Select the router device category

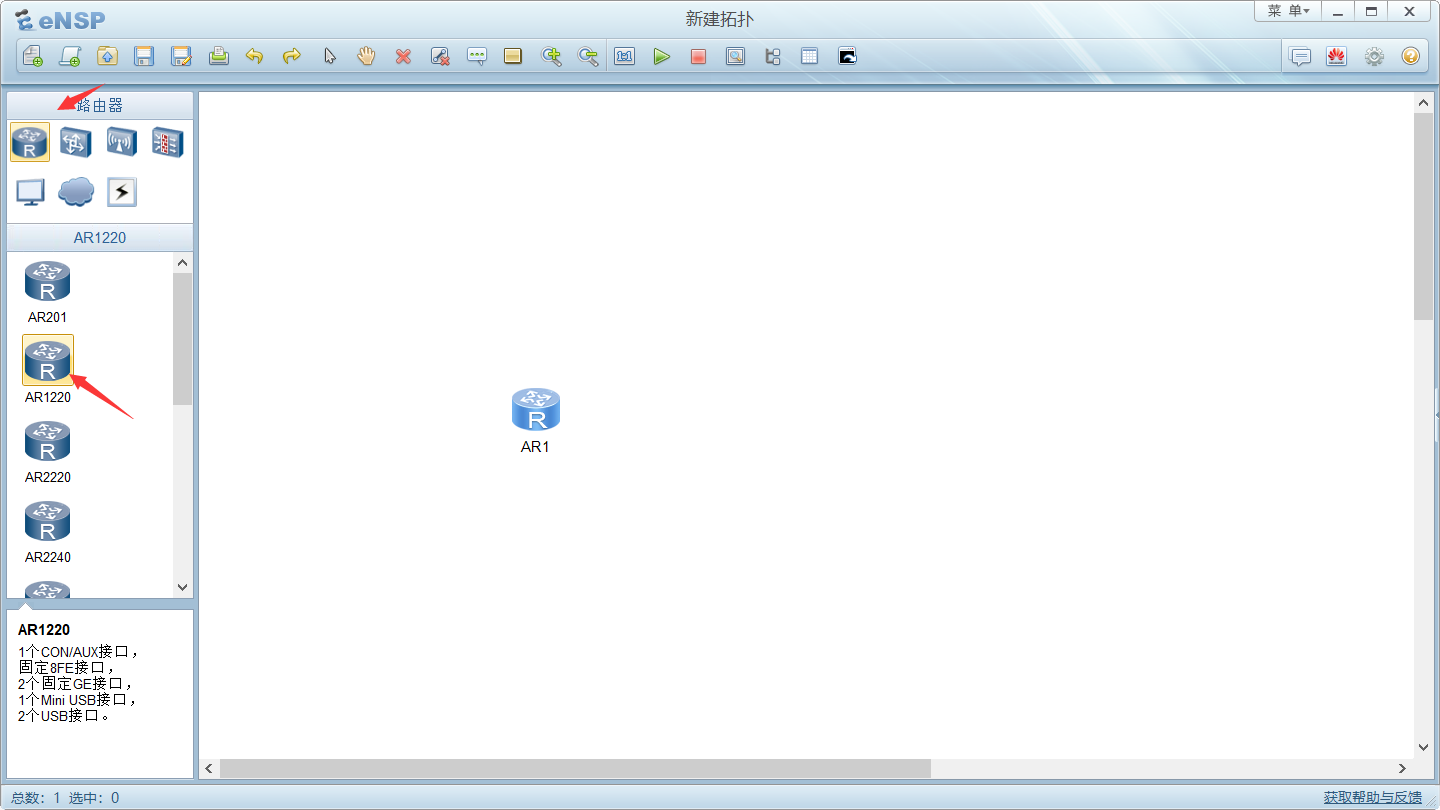point(30,143)
